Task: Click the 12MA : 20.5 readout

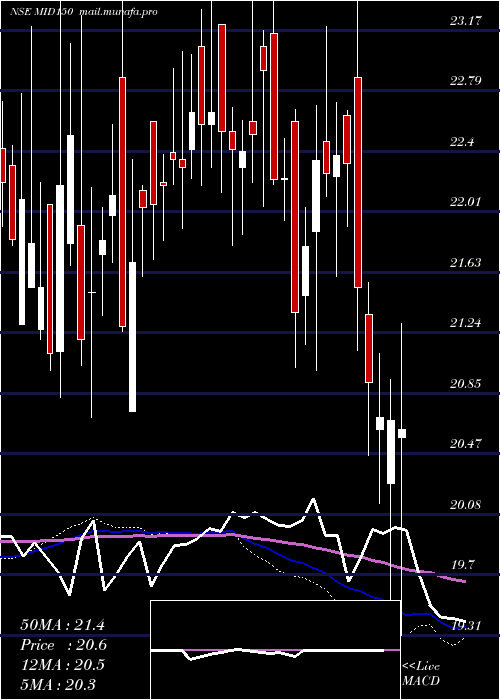Action: pyautogui.click(x=62, y=665)
